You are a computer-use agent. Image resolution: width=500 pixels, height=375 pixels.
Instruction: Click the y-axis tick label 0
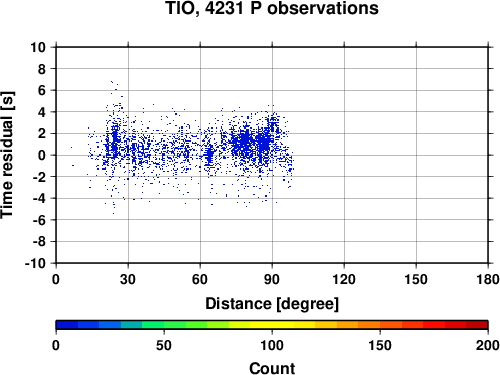[x=42, y=155]
